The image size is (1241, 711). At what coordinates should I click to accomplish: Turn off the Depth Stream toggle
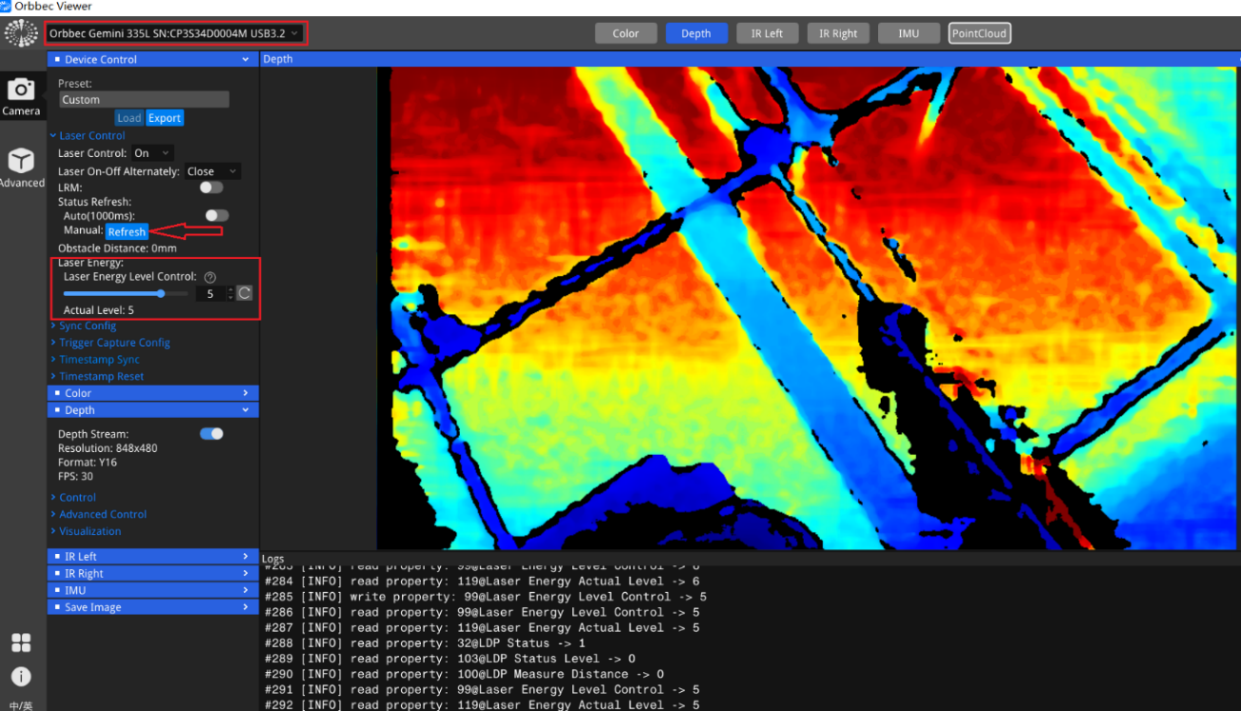tap(212, 434)
